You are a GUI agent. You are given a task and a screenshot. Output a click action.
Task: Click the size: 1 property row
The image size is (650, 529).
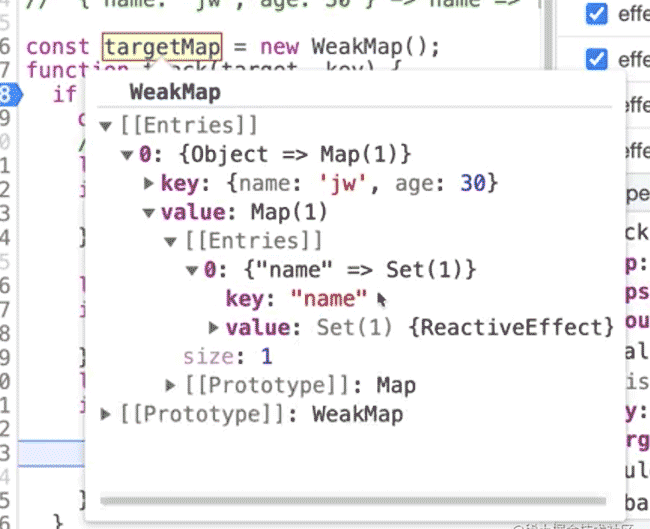coord(227,357)
